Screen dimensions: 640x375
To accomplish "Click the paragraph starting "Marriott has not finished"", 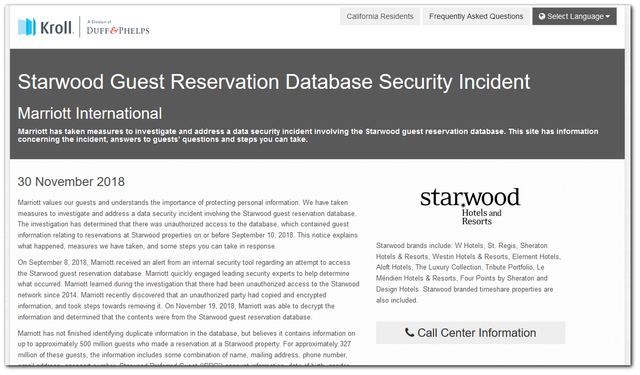I will pyautogui.click(x=186, y=349).
